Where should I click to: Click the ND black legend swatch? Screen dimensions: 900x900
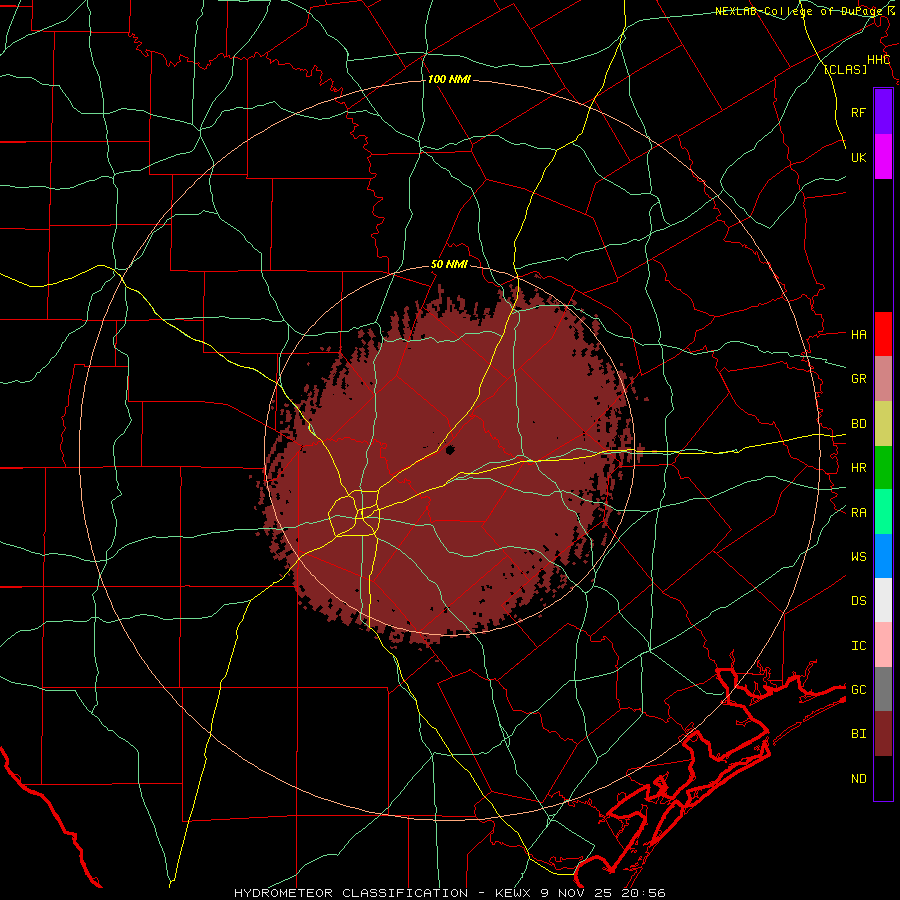(x=883, y=778)
